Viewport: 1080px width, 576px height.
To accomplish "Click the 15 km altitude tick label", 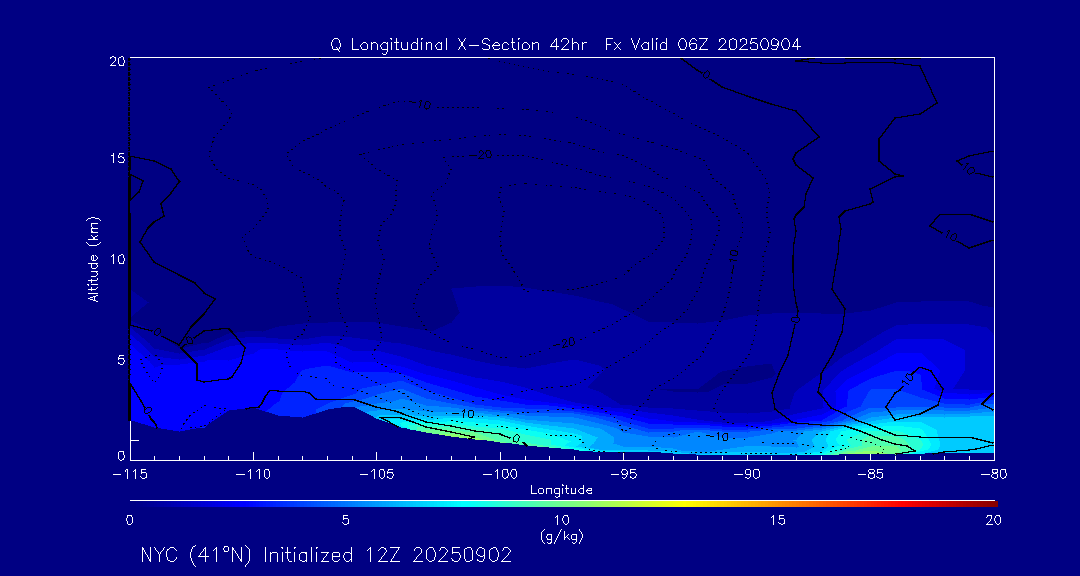I will click(115, 159).
